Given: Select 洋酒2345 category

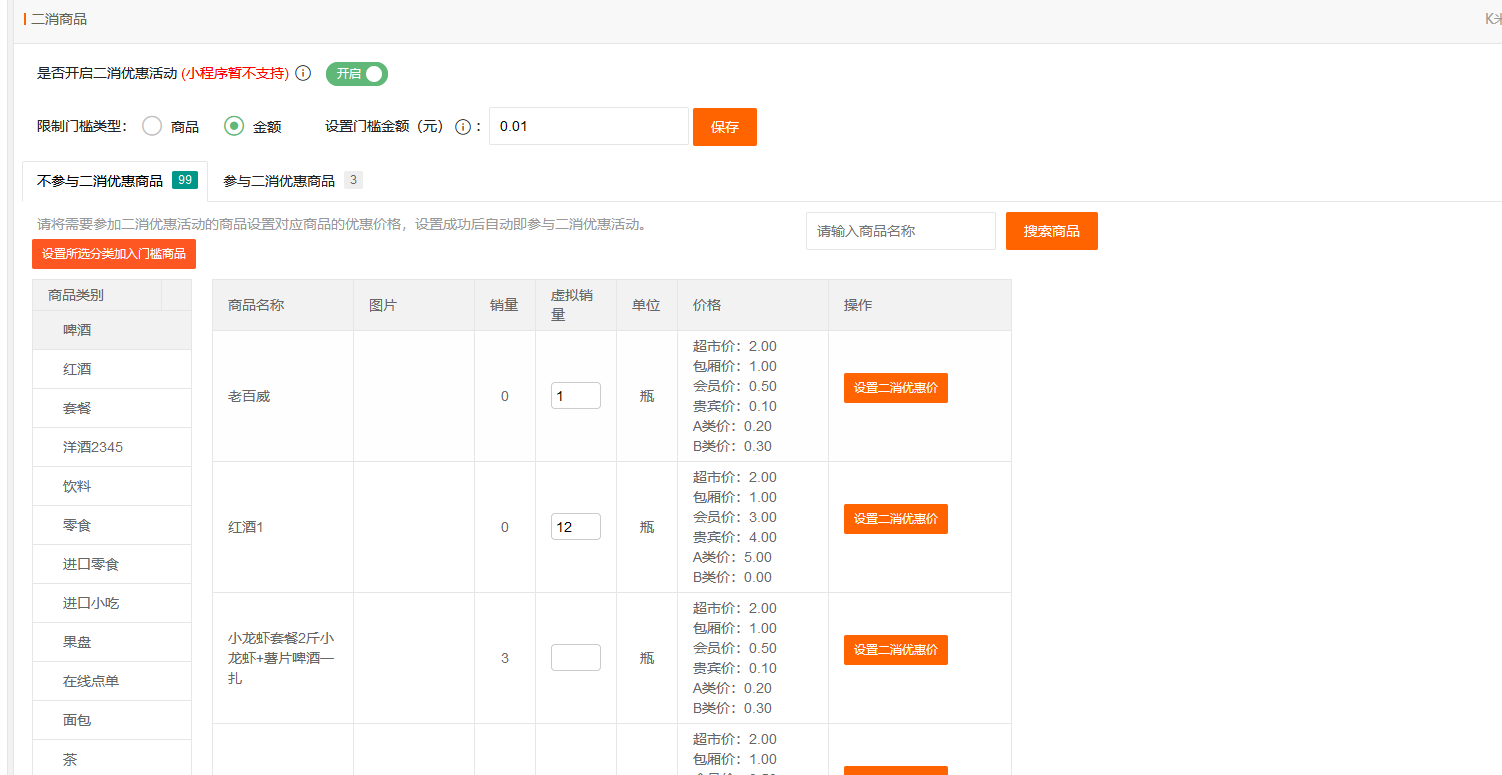Looking at the screenshot, I should tap(112, 447).
